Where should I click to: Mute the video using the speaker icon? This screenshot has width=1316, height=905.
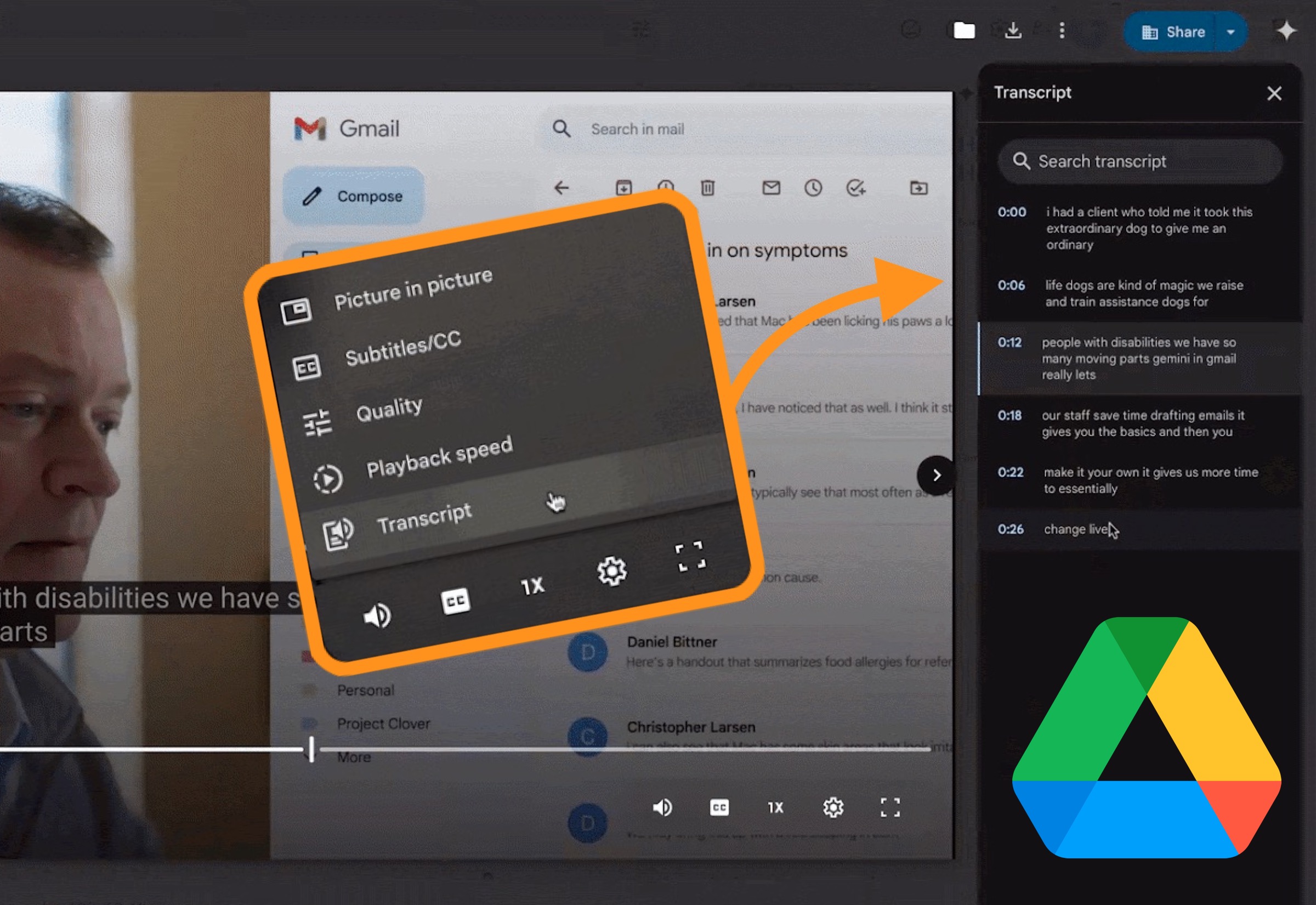(x=377, y=617)
